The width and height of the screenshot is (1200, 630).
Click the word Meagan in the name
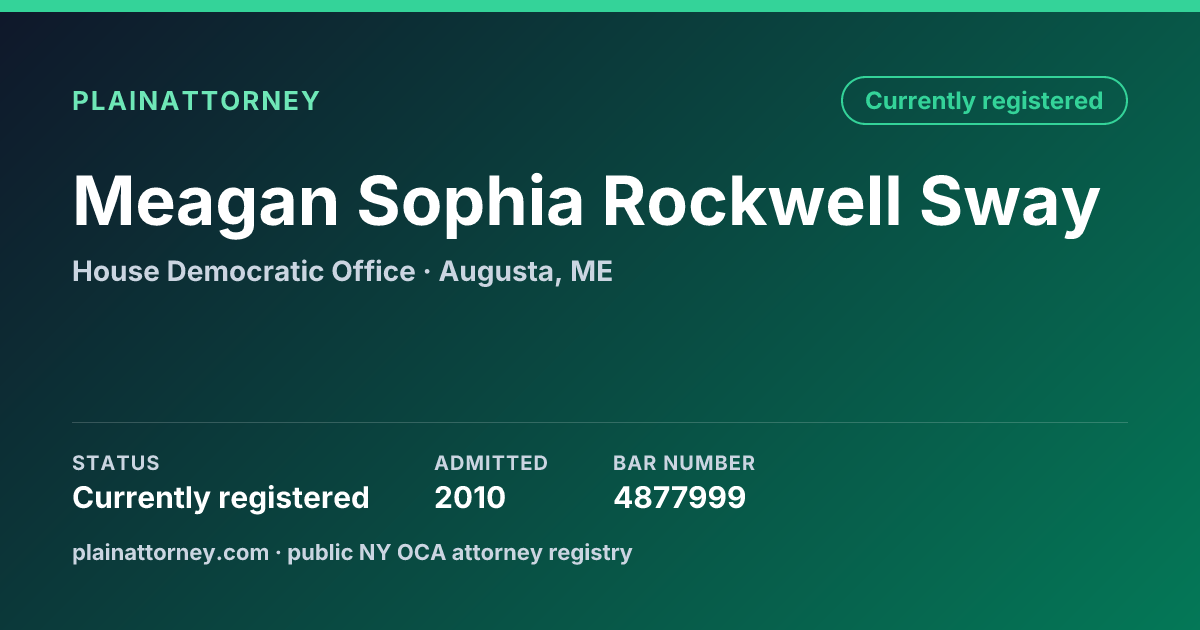point(206,205)
